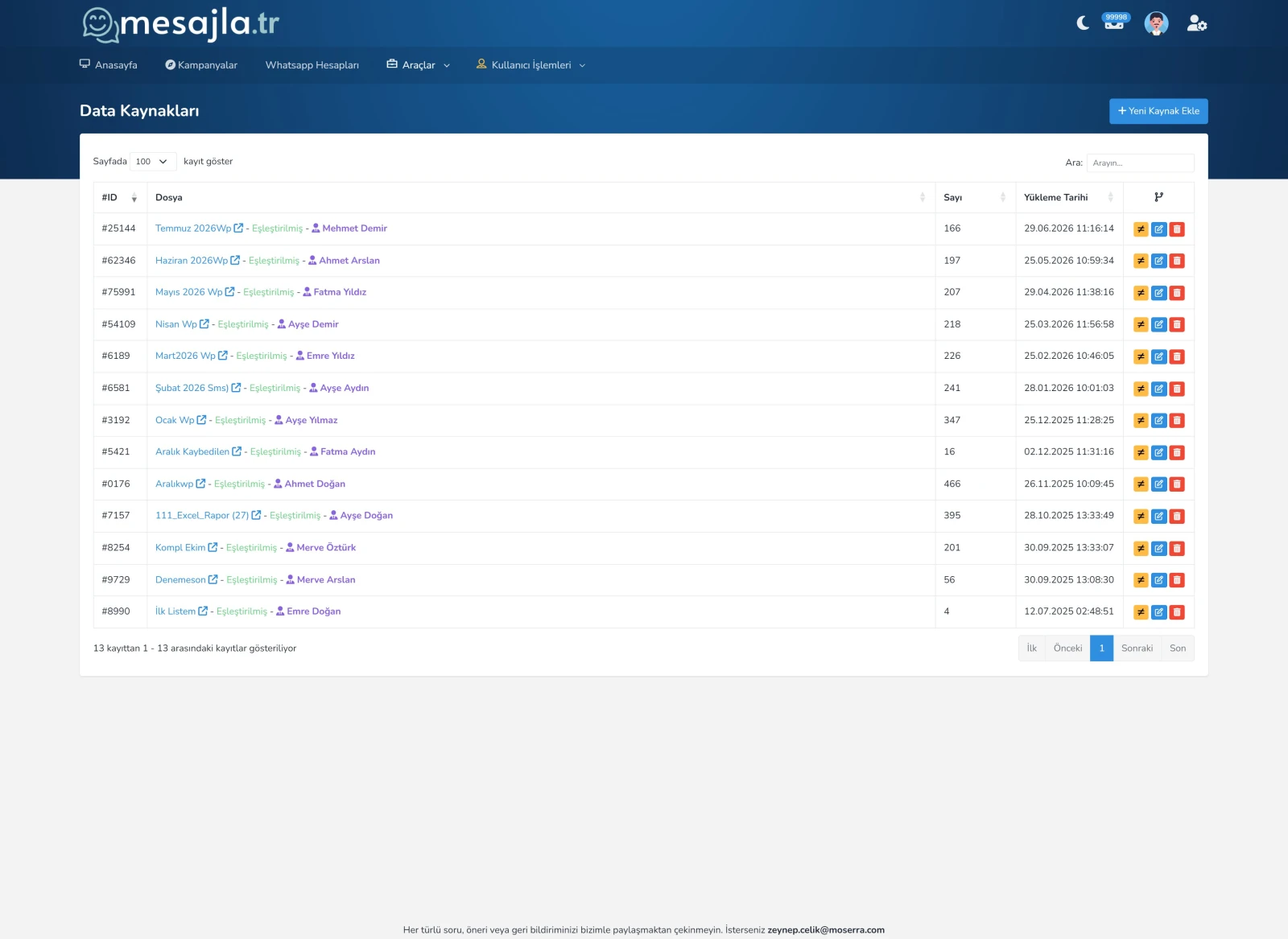Open user settings gear icon in header
Viewport: 1288px width, 939px height.
pyautogui.click(x=1197, y=23)
